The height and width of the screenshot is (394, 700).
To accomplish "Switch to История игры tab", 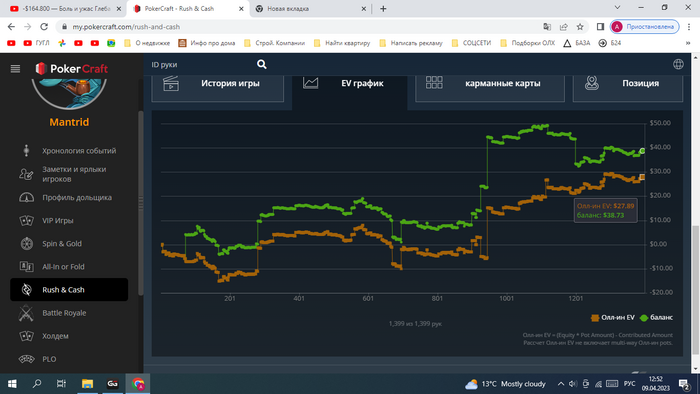I will 217,88.
